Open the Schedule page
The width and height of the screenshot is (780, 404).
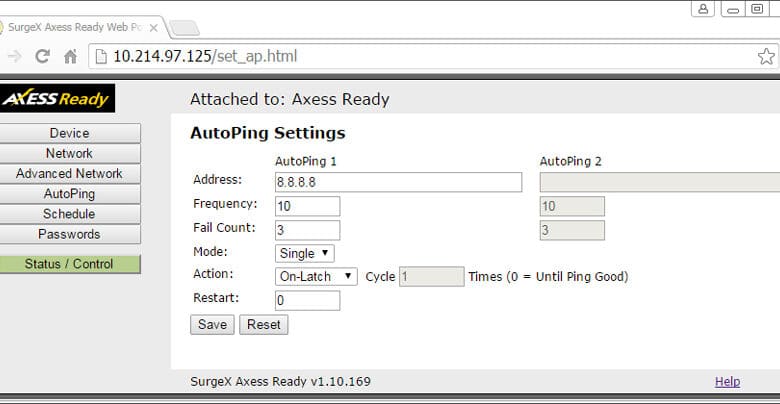(70, 214)
